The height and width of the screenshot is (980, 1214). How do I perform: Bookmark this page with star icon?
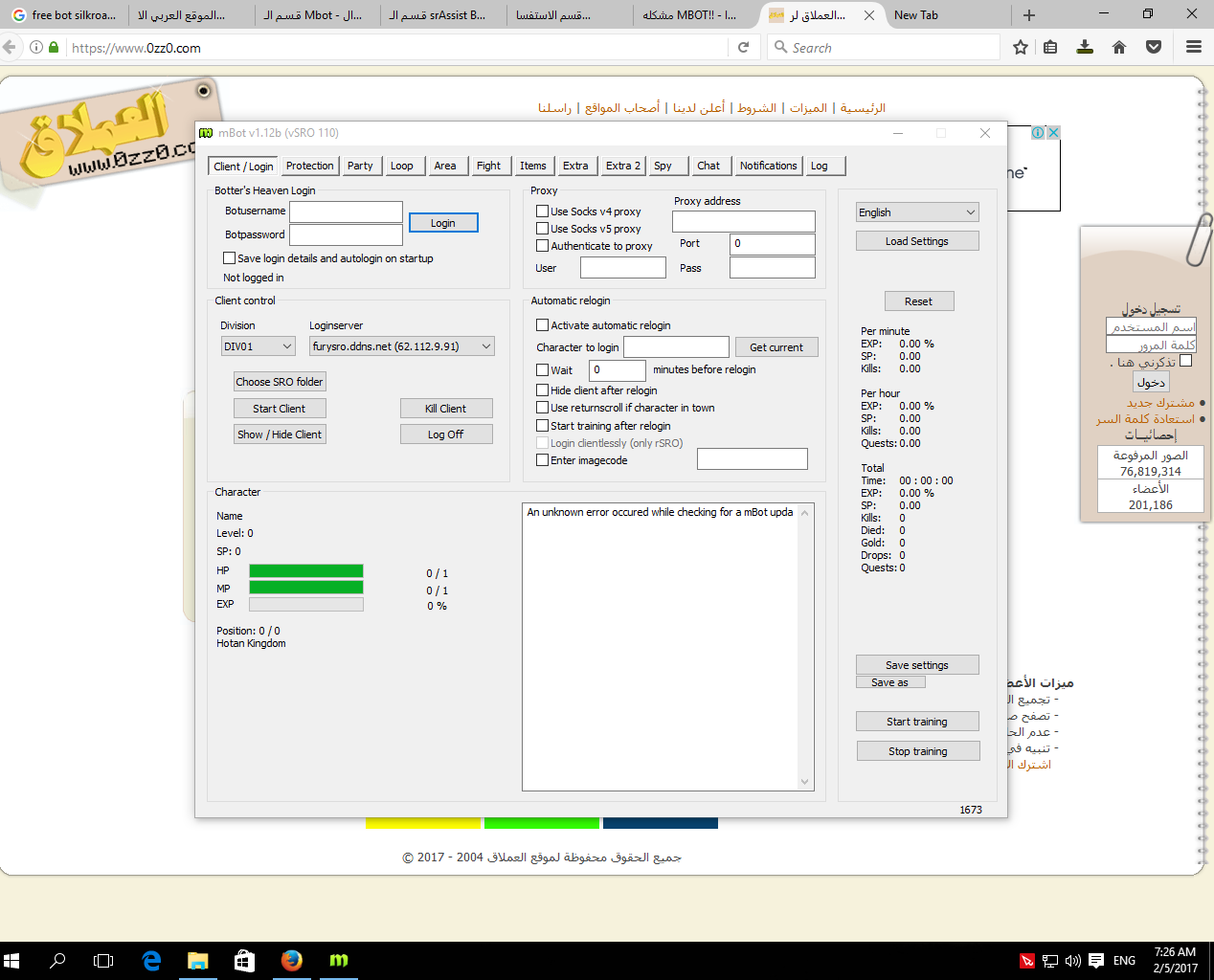point(1021,47)
